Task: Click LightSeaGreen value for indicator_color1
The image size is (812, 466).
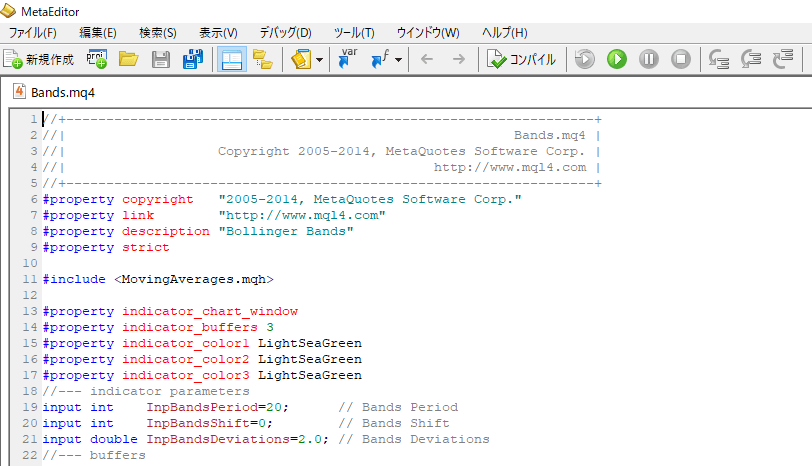Action: tap(310, 343)
